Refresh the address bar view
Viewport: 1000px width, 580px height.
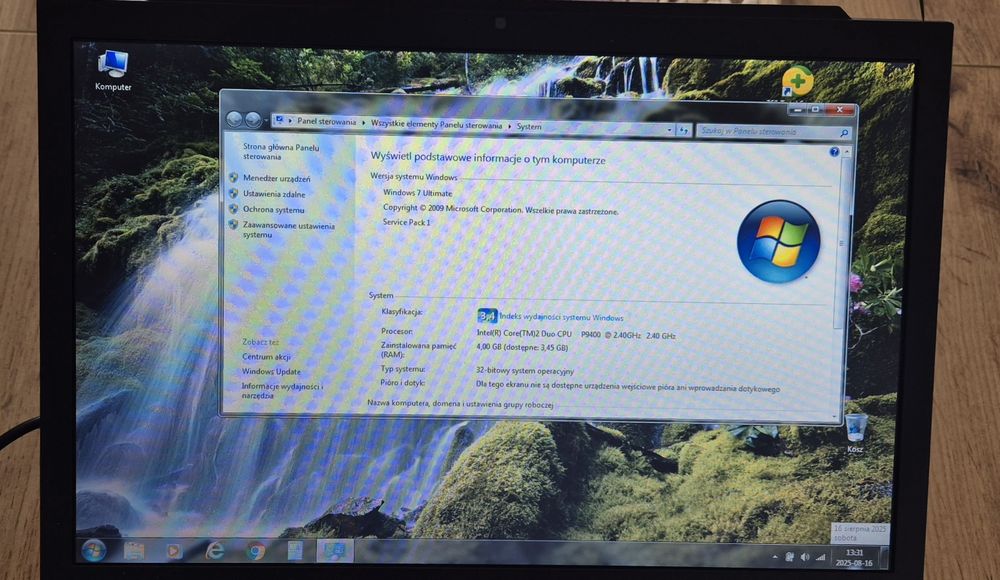pos(683,130)
